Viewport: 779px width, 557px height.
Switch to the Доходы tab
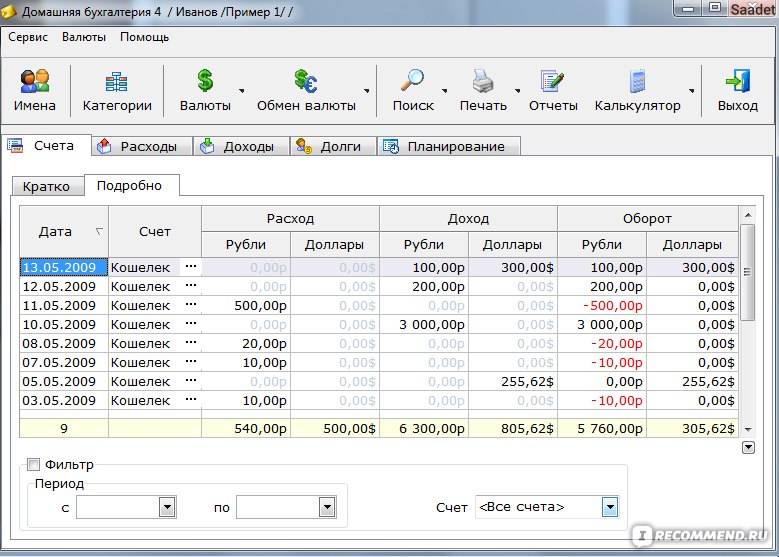[x=241, y=147]
